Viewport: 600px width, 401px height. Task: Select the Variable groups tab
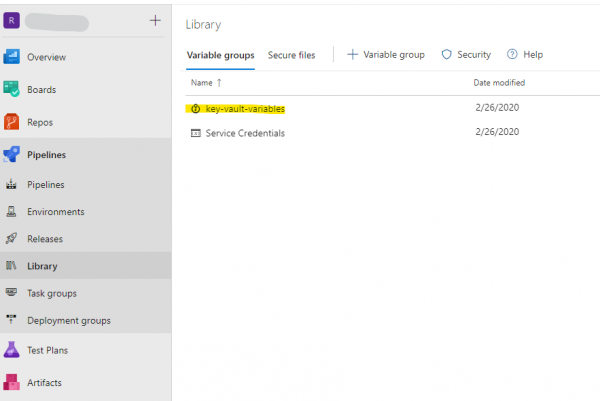(x=220, y=55)
